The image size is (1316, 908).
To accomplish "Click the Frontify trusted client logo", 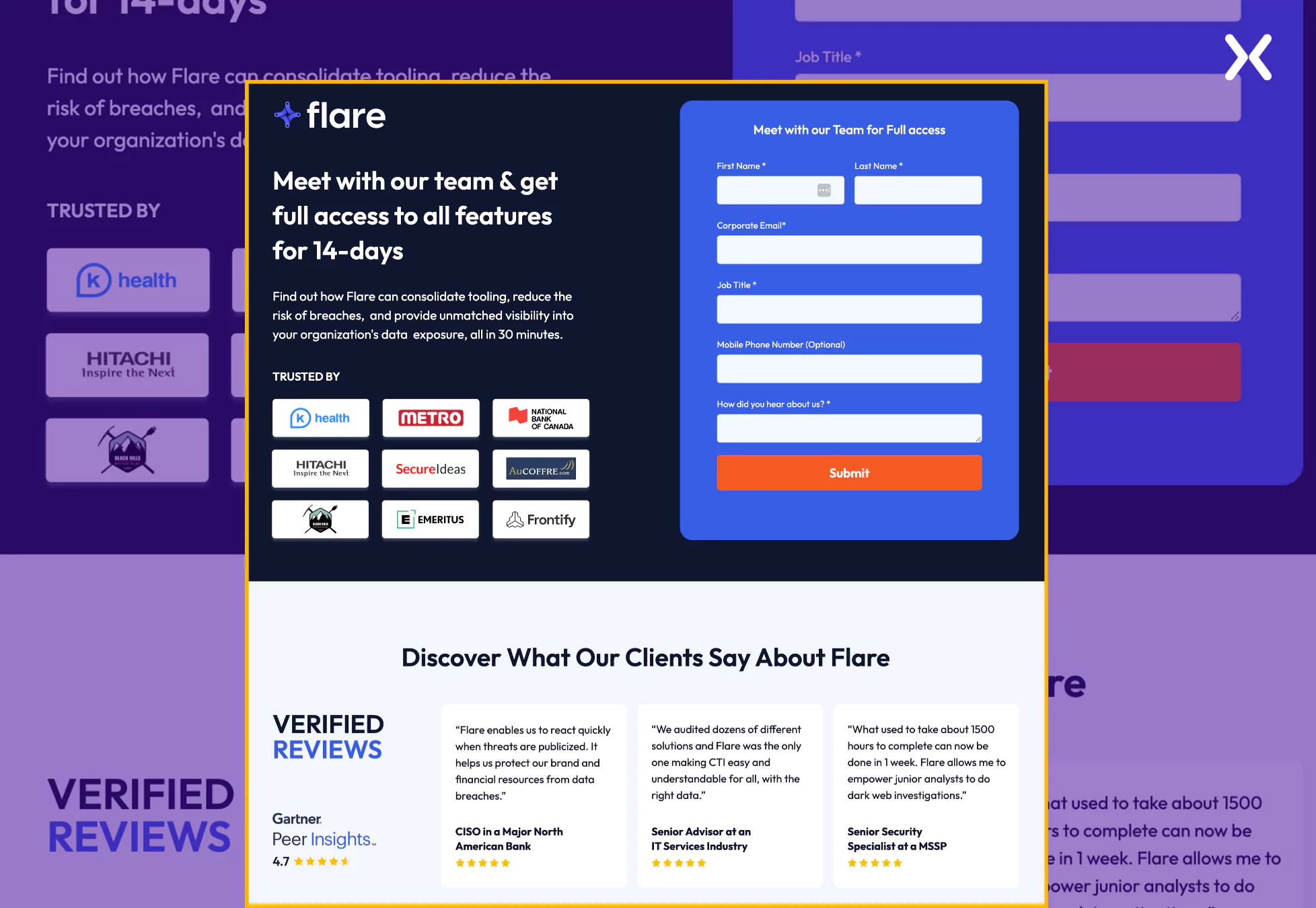I will [540, 519].
